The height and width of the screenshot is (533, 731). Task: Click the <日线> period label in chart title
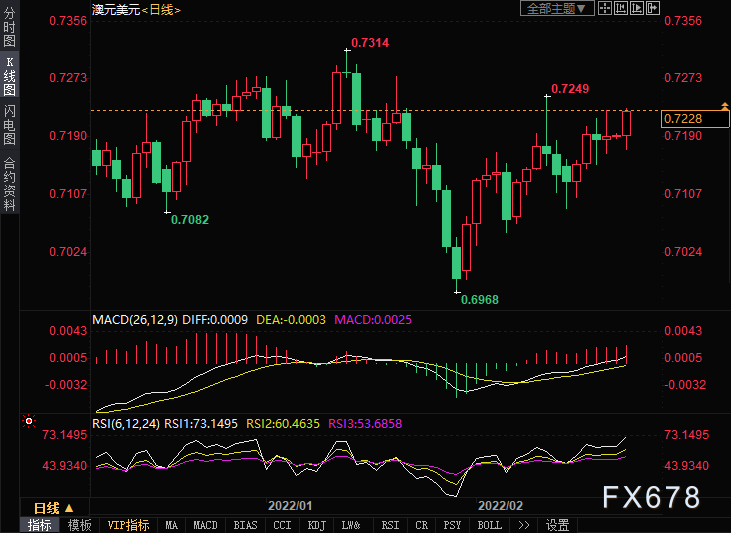pos(161,9)
